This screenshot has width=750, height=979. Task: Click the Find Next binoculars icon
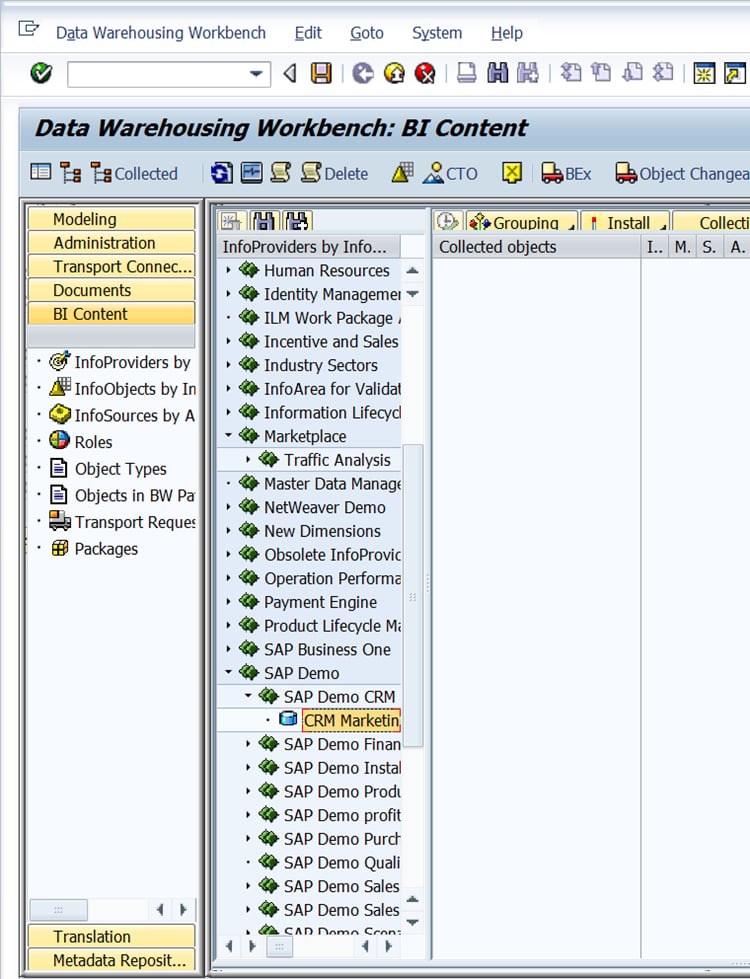[528, 74]
